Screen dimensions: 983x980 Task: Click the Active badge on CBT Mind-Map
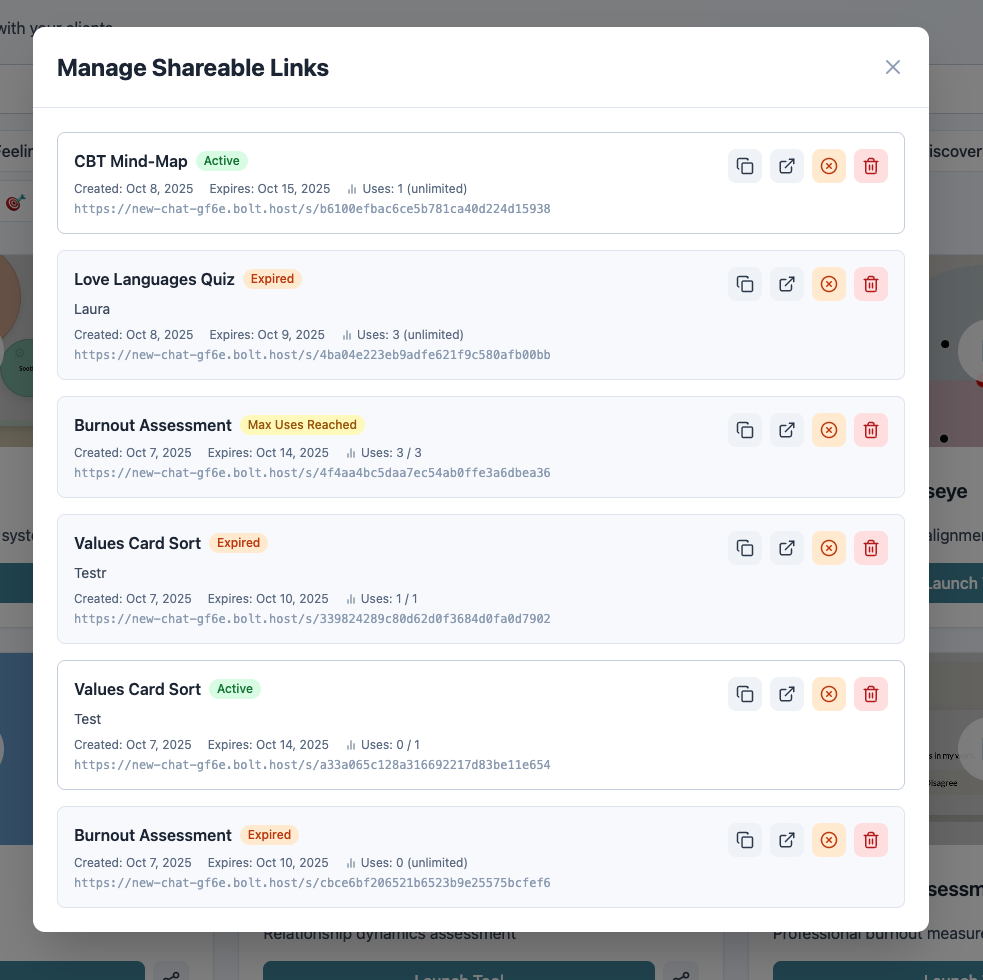point(222,161)
